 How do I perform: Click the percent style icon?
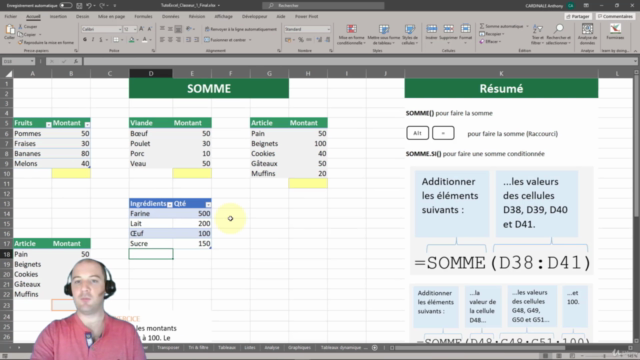pyautogui.click(x=301, y=40)
